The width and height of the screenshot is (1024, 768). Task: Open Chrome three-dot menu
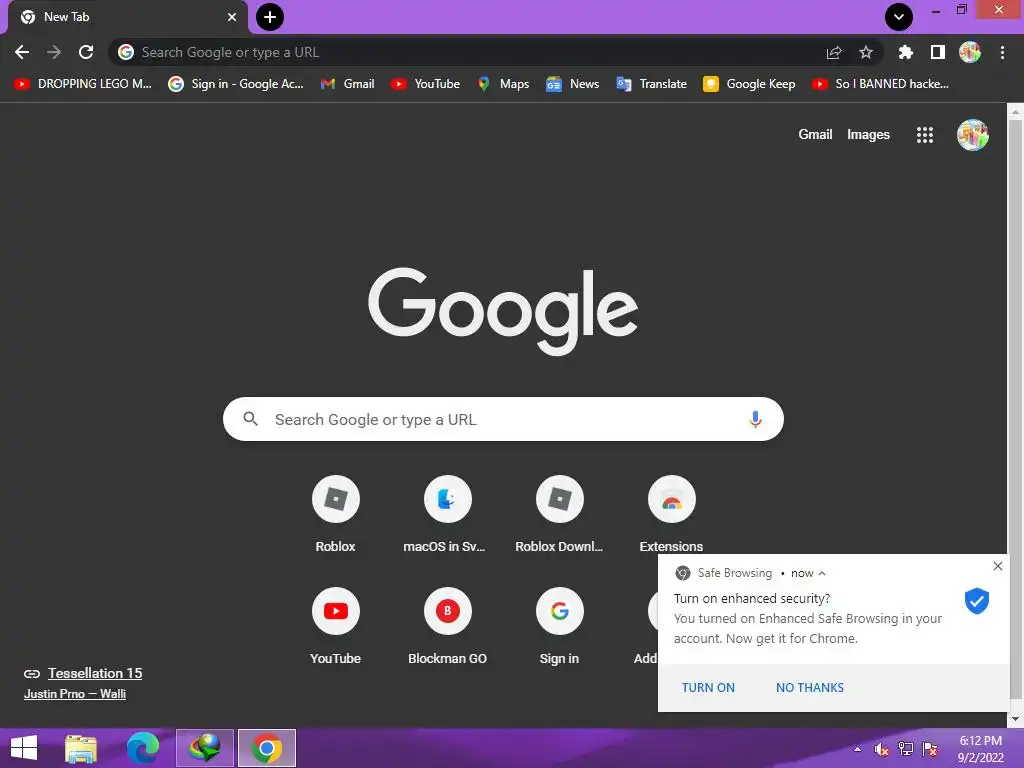pyautogui.click(x=1002, y=52)
